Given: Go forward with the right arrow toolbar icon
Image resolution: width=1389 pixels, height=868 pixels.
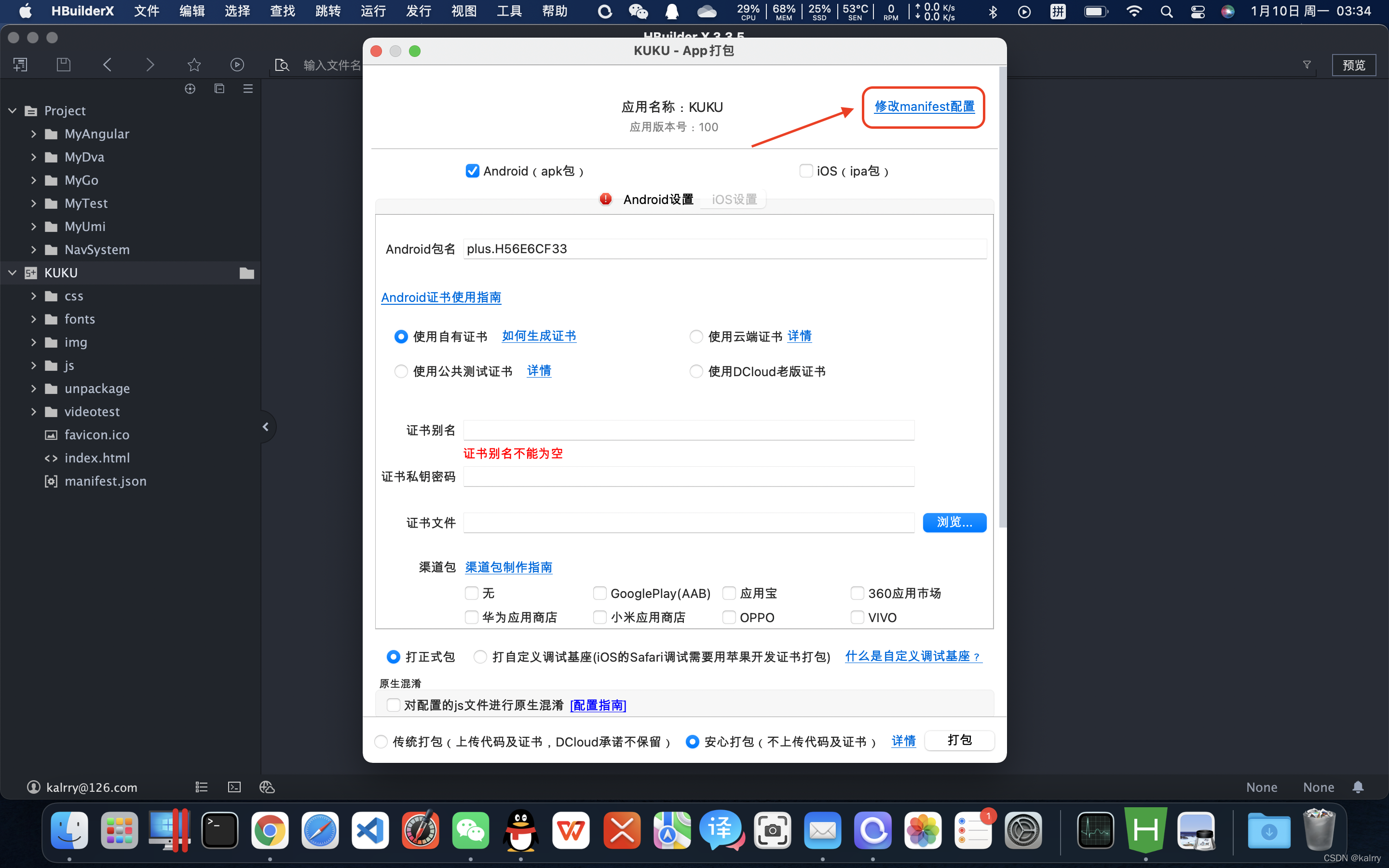Looking at the screenshot, I should pyautogui.click(x=150, y=65).
